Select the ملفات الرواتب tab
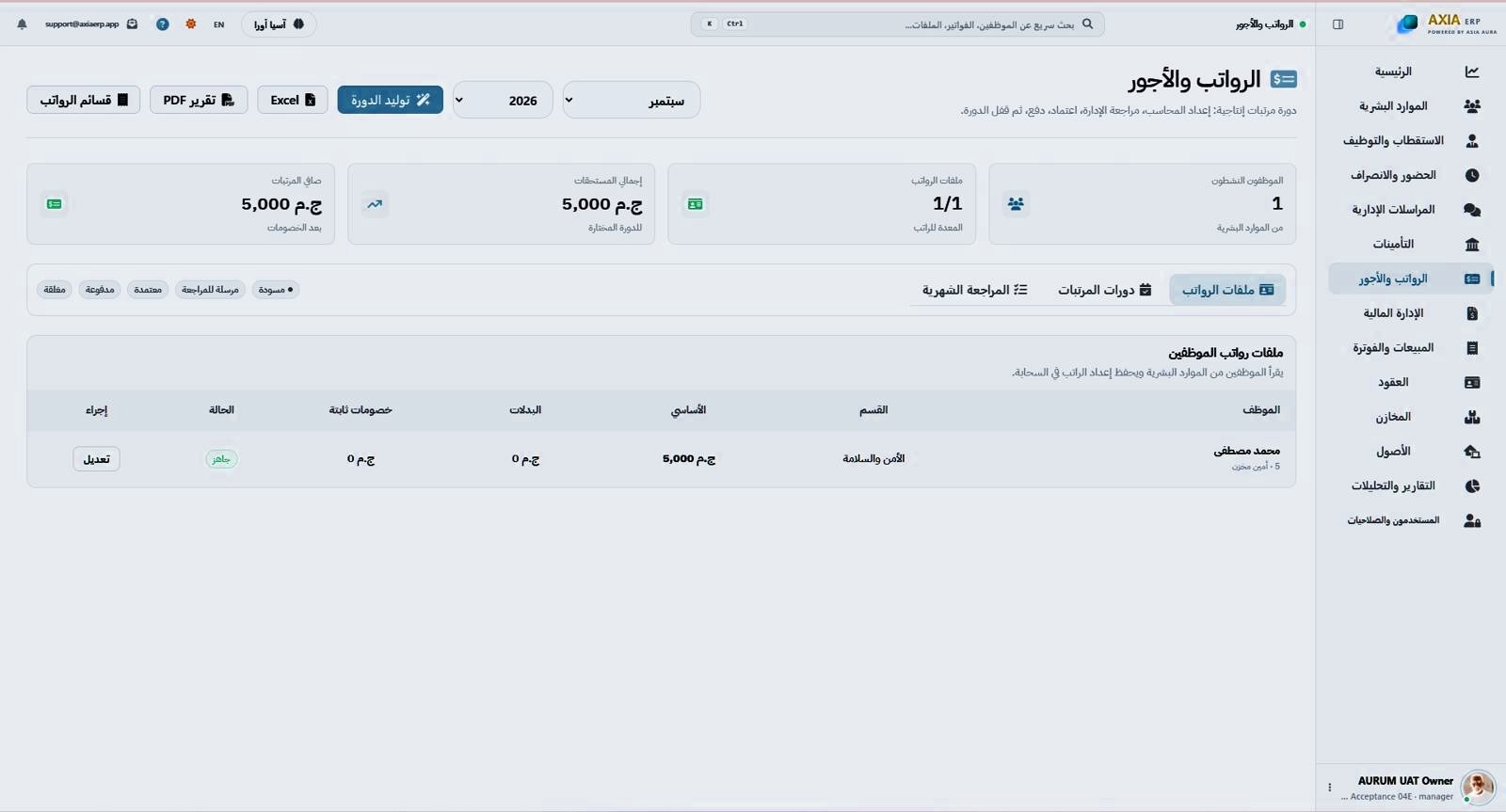This screenshot has height=812, width=1506. [x=1227, y=290]
